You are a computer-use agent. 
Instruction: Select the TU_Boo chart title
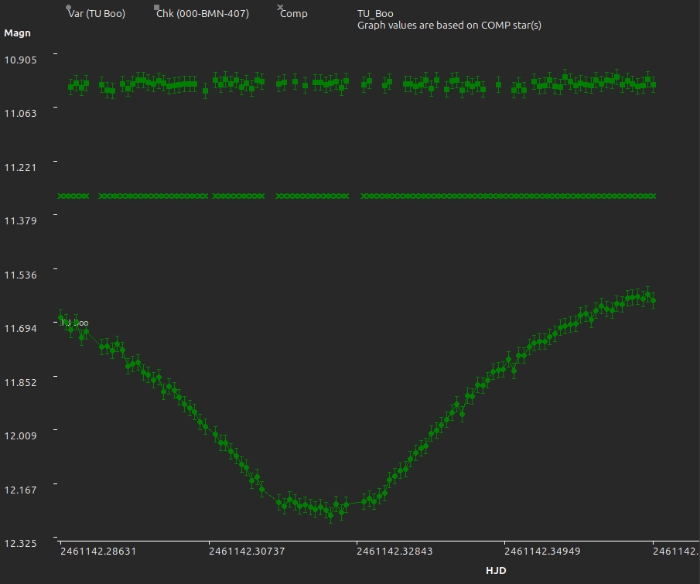pyautogui.click(x=375, y=14)
